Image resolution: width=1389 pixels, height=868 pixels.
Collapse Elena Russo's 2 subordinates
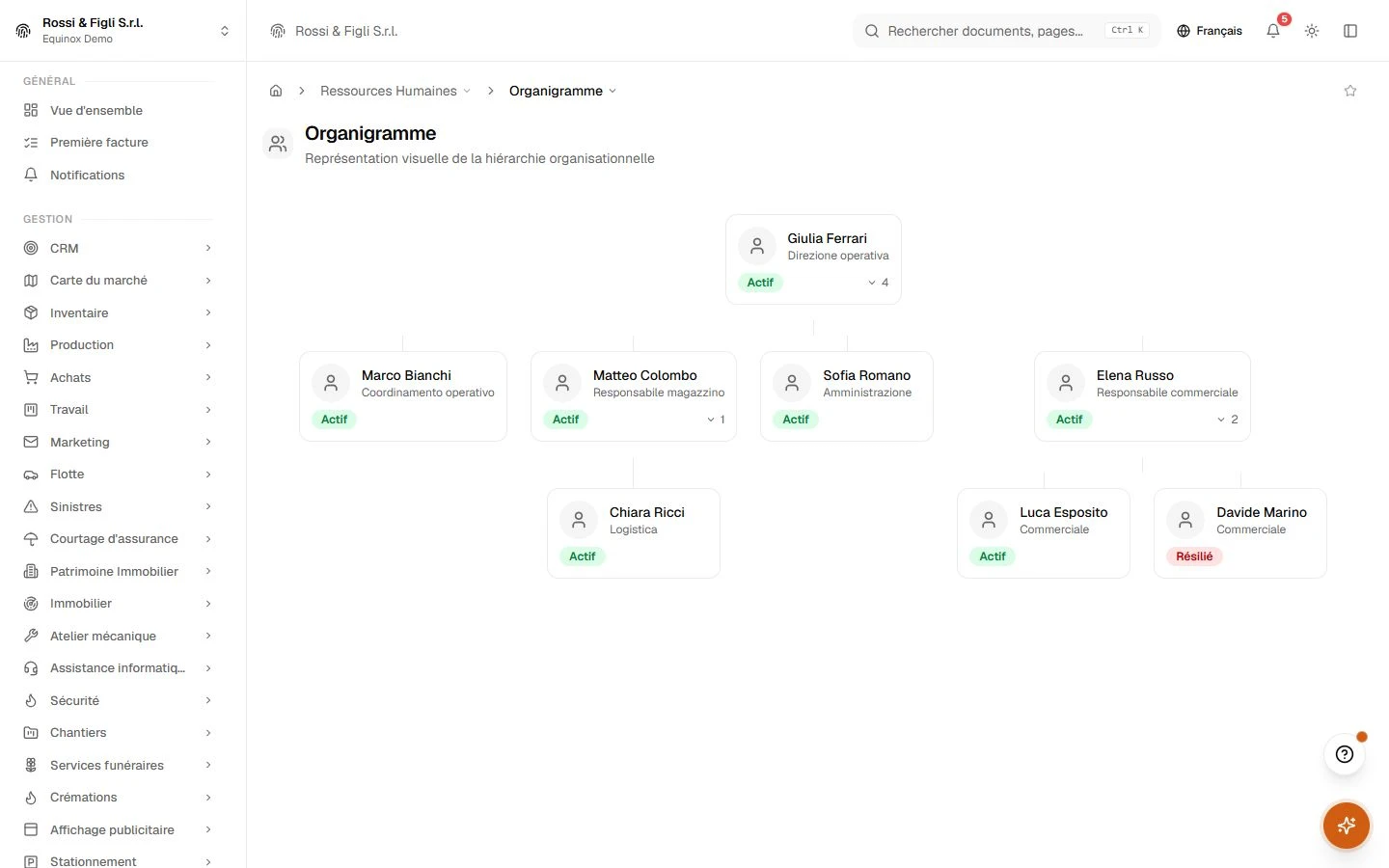(x=1227, y=420)
